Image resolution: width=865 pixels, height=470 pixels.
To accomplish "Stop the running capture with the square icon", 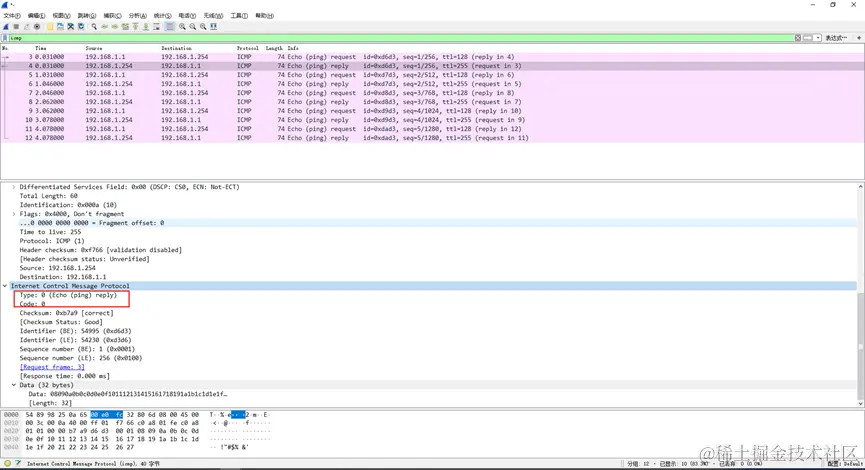I will coord(16,26).
